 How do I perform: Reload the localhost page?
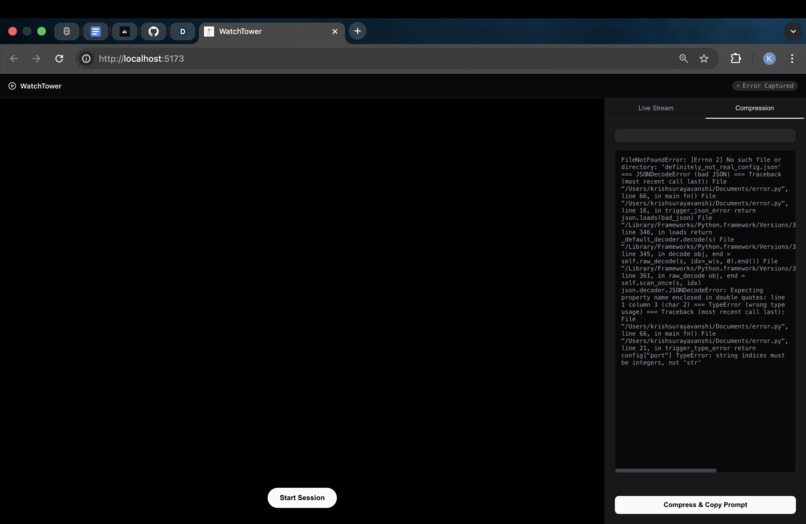click(59, 59)
